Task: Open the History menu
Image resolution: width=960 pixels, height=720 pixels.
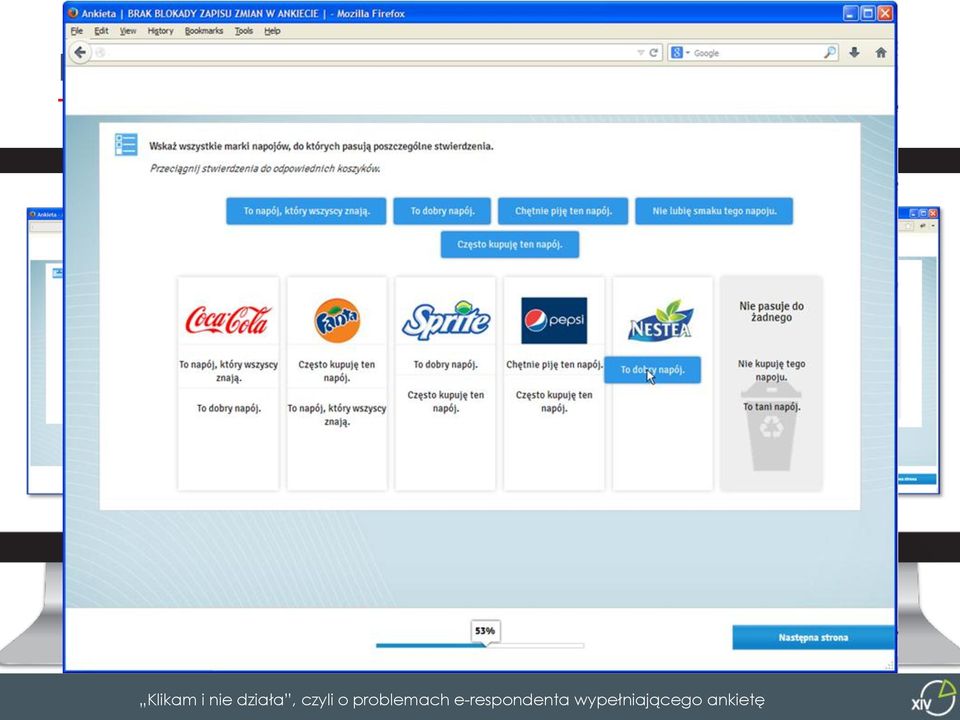Action: coord(160,31)
